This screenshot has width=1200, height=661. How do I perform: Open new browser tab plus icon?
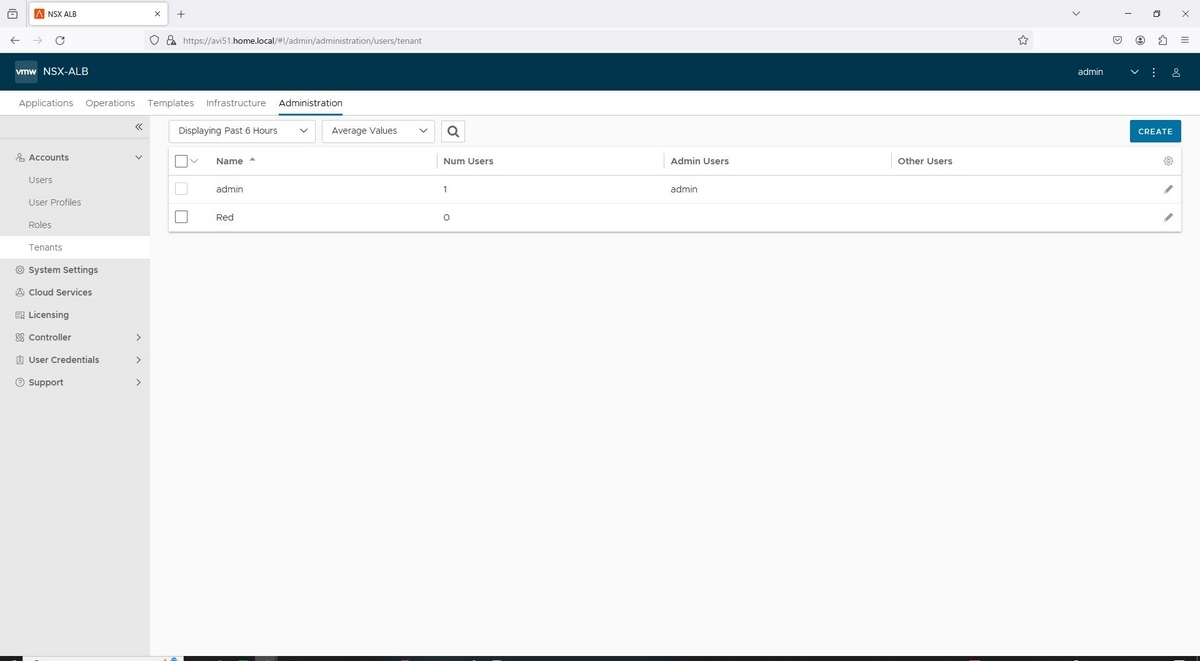tap(181, 14)
